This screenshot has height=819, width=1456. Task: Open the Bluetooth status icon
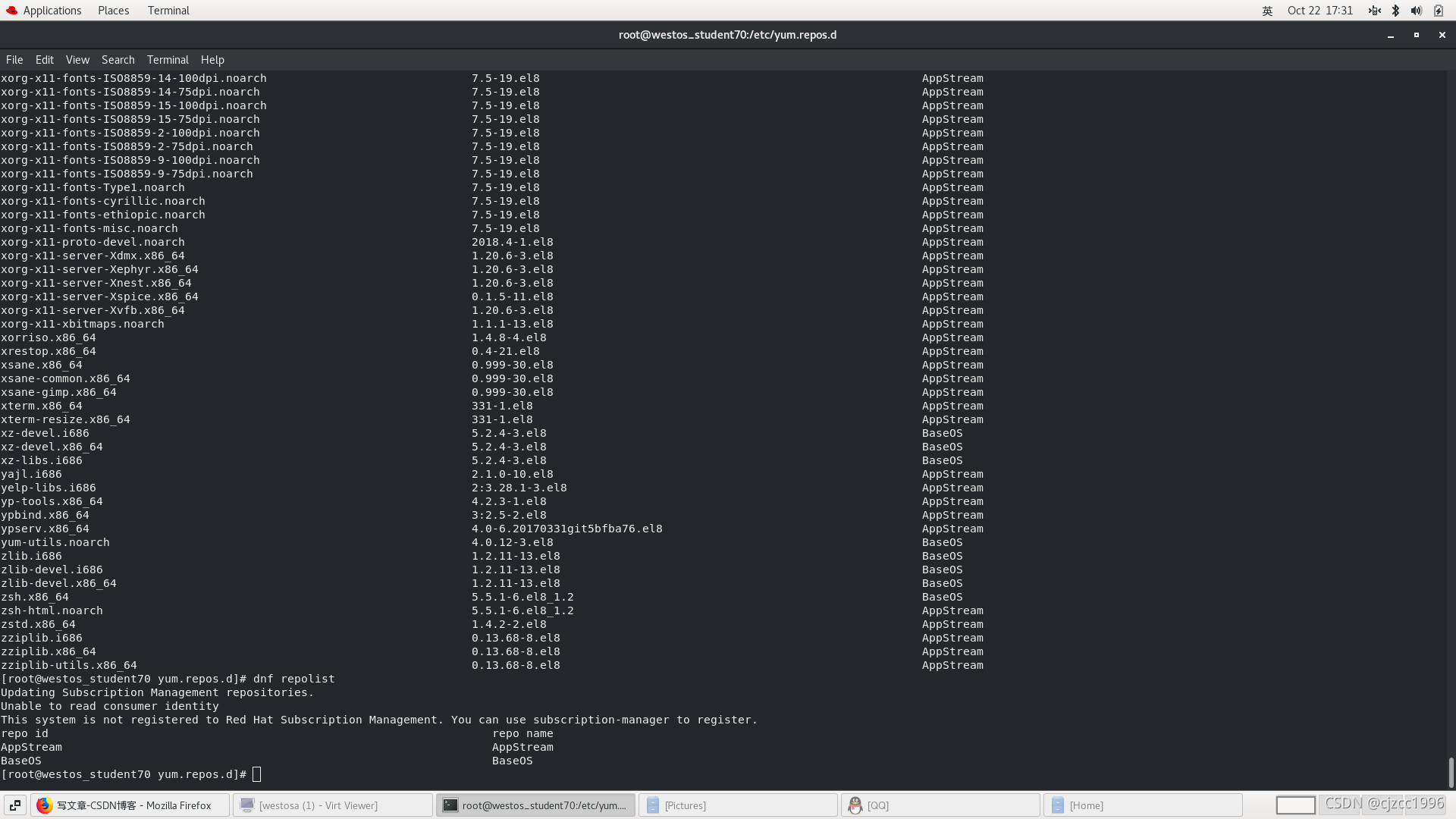click(x=1395, y=11)
